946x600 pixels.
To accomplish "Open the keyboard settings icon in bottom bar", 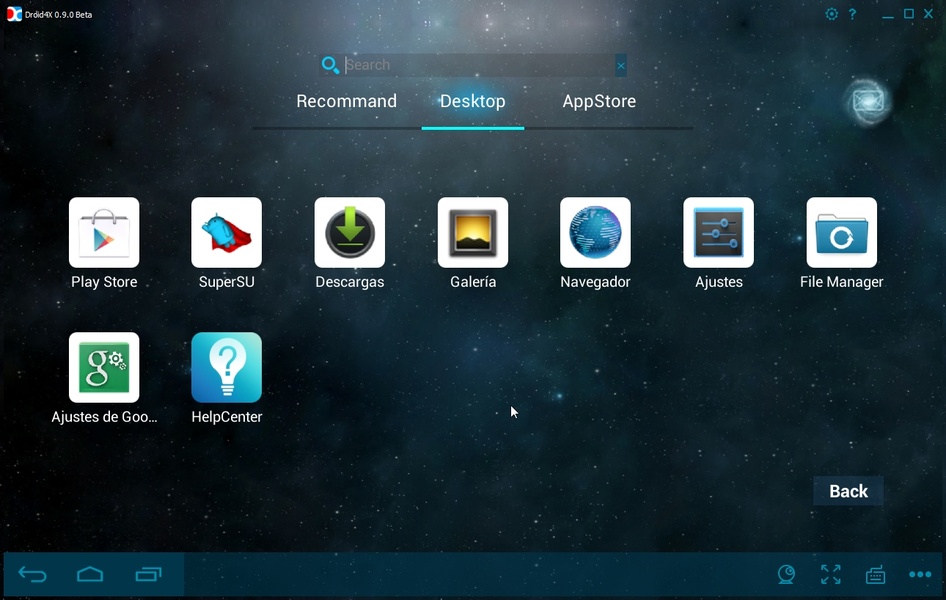I will pos(875,575).
